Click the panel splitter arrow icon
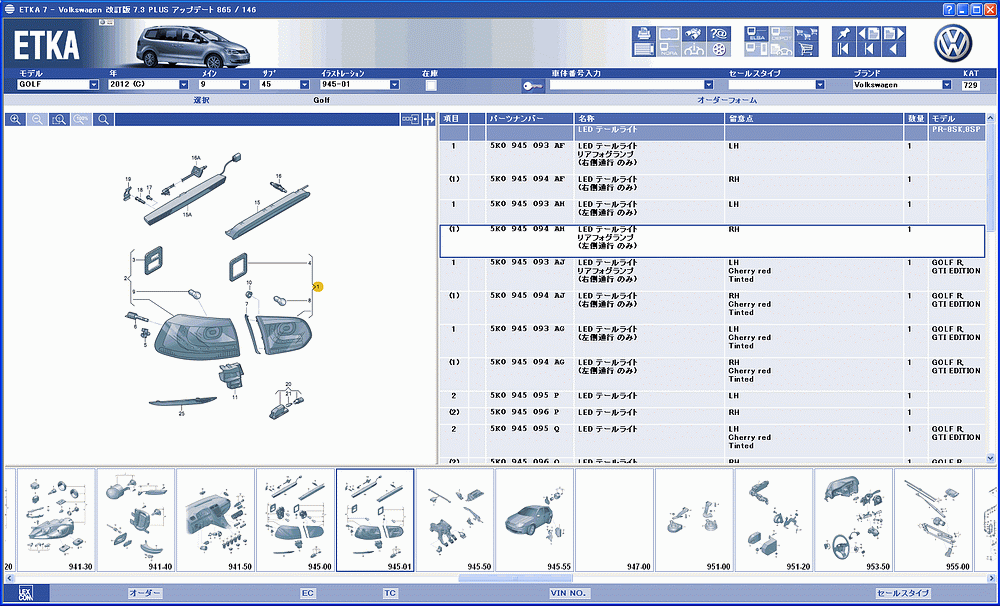Image resolution: width=1000 pixels, height=606 pixels. [x=429, y=119]
